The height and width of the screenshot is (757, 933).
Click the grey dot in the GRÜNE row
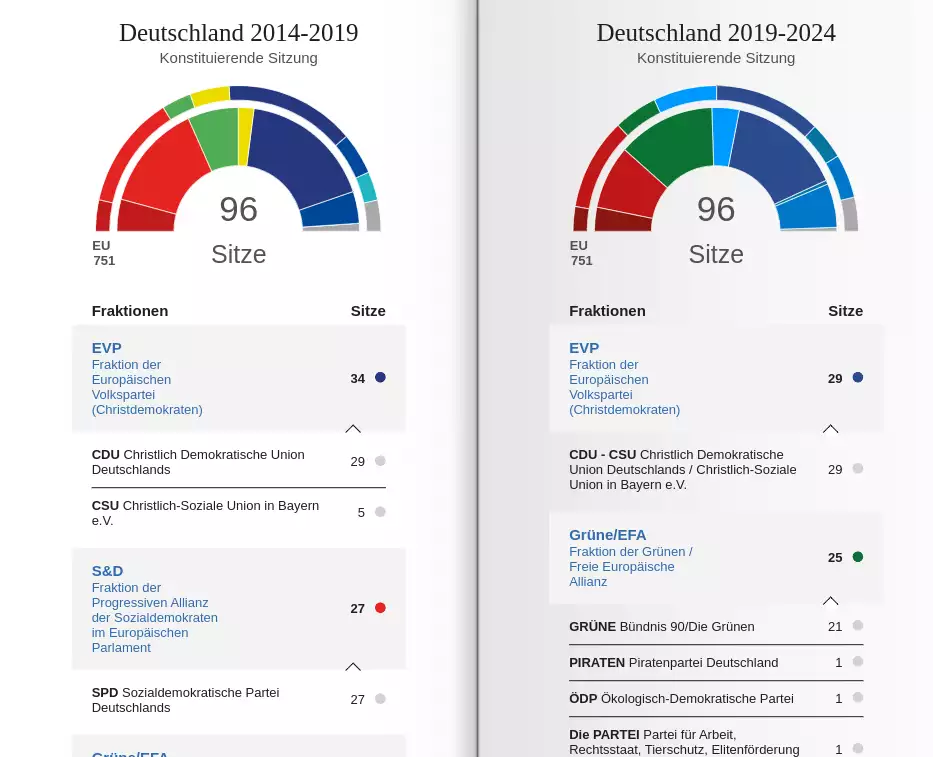click(857, 625)
